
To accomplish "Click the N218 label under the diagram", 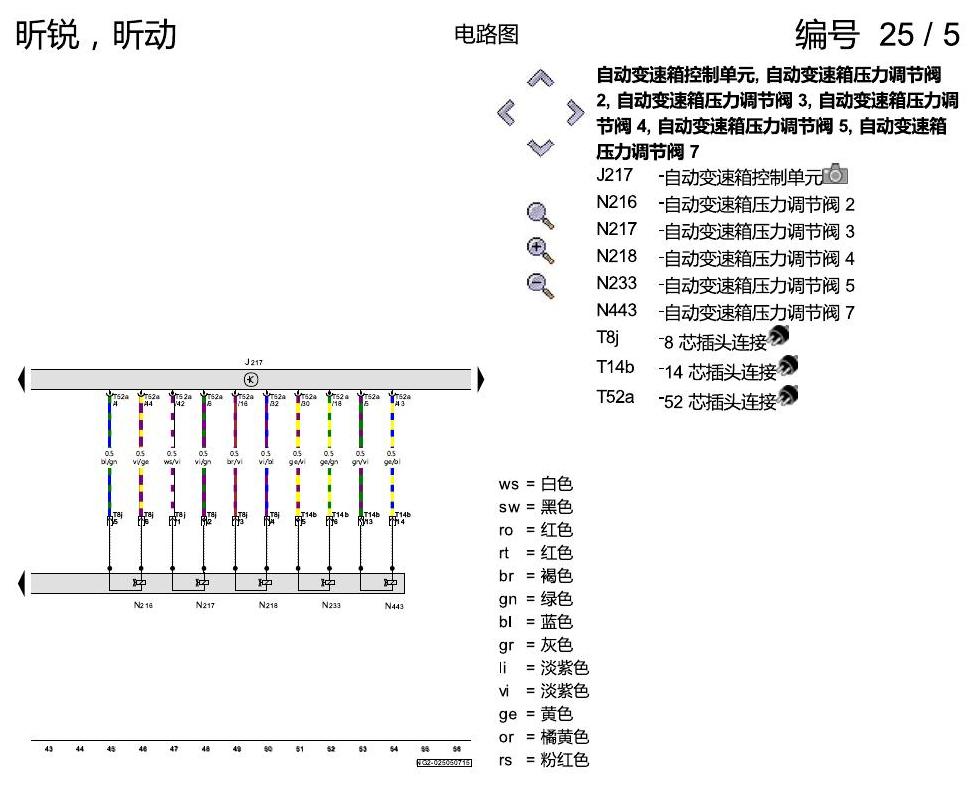I will tap(268, 605).
